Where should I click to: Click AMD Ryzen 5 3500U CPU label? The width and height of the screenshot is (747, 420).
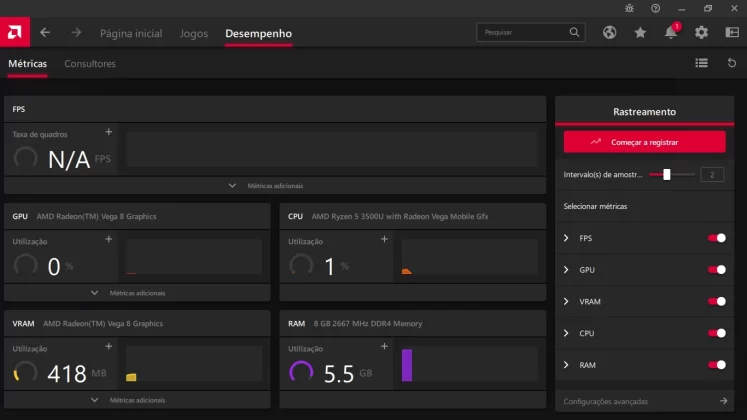click(400, 216)
